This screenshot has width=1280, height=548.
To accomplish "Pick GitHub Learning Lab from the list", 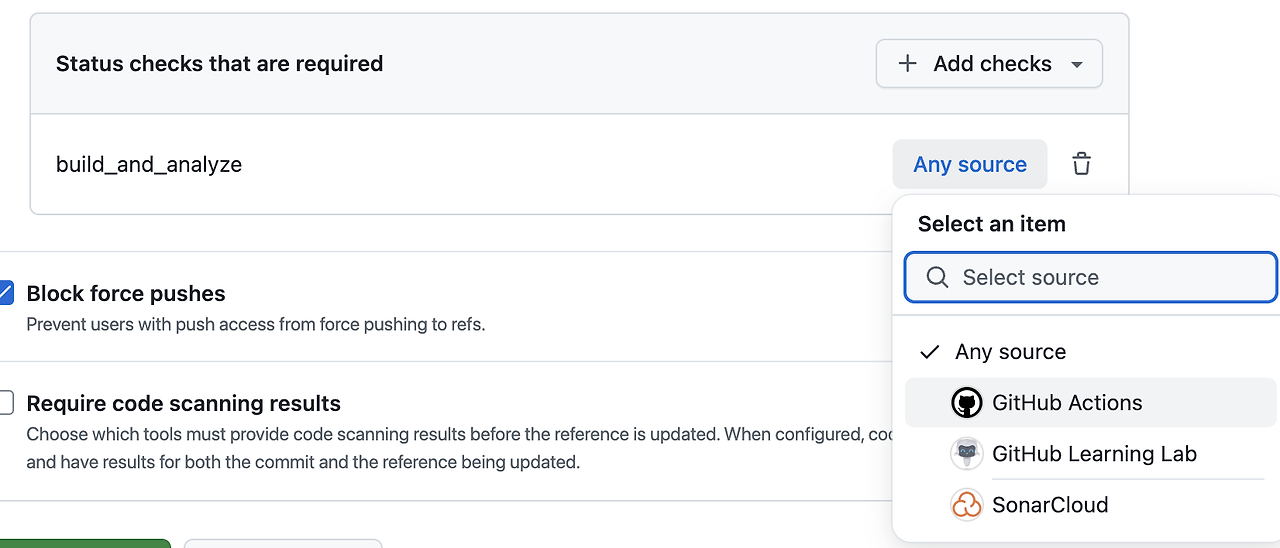I will tap(1094, 454).
